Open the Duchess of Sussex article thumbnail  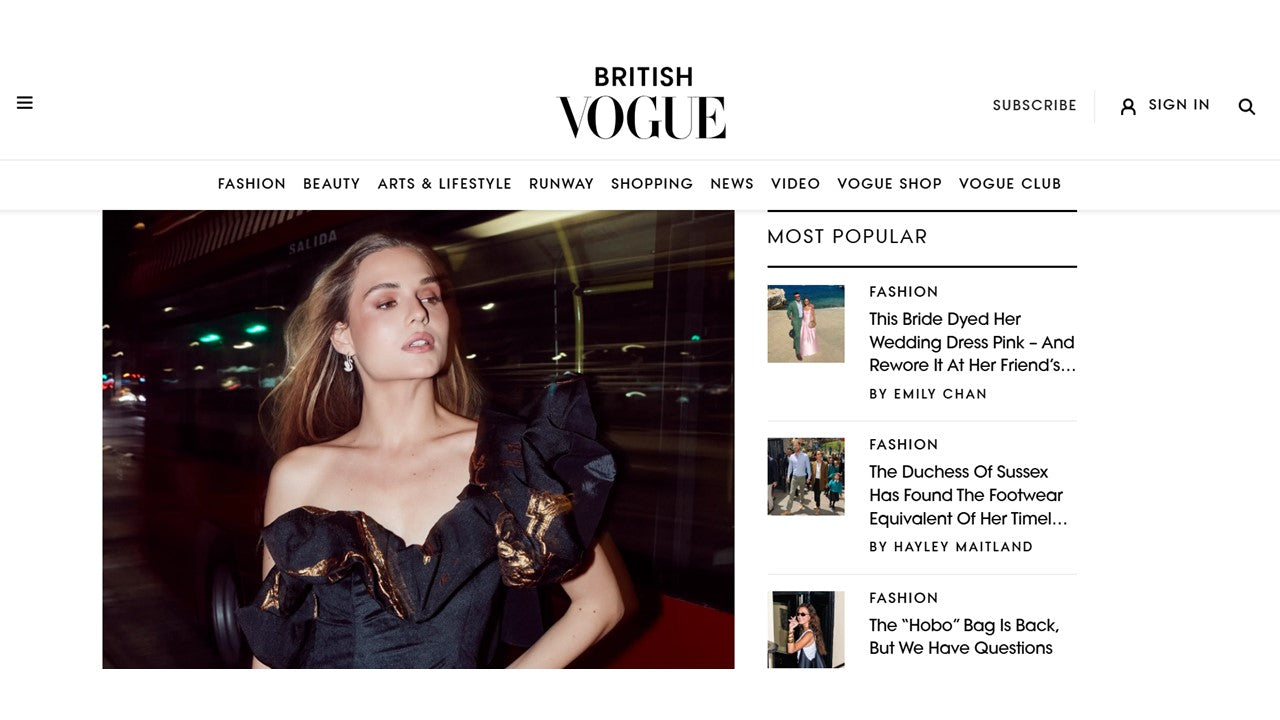pyautogui.click(x=806, y=477)
